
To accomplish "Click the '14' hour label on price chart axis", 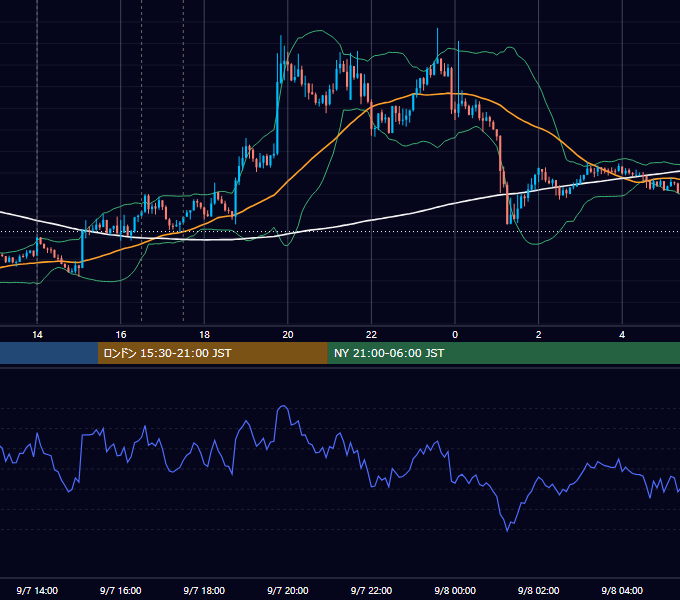I will 37,335.
